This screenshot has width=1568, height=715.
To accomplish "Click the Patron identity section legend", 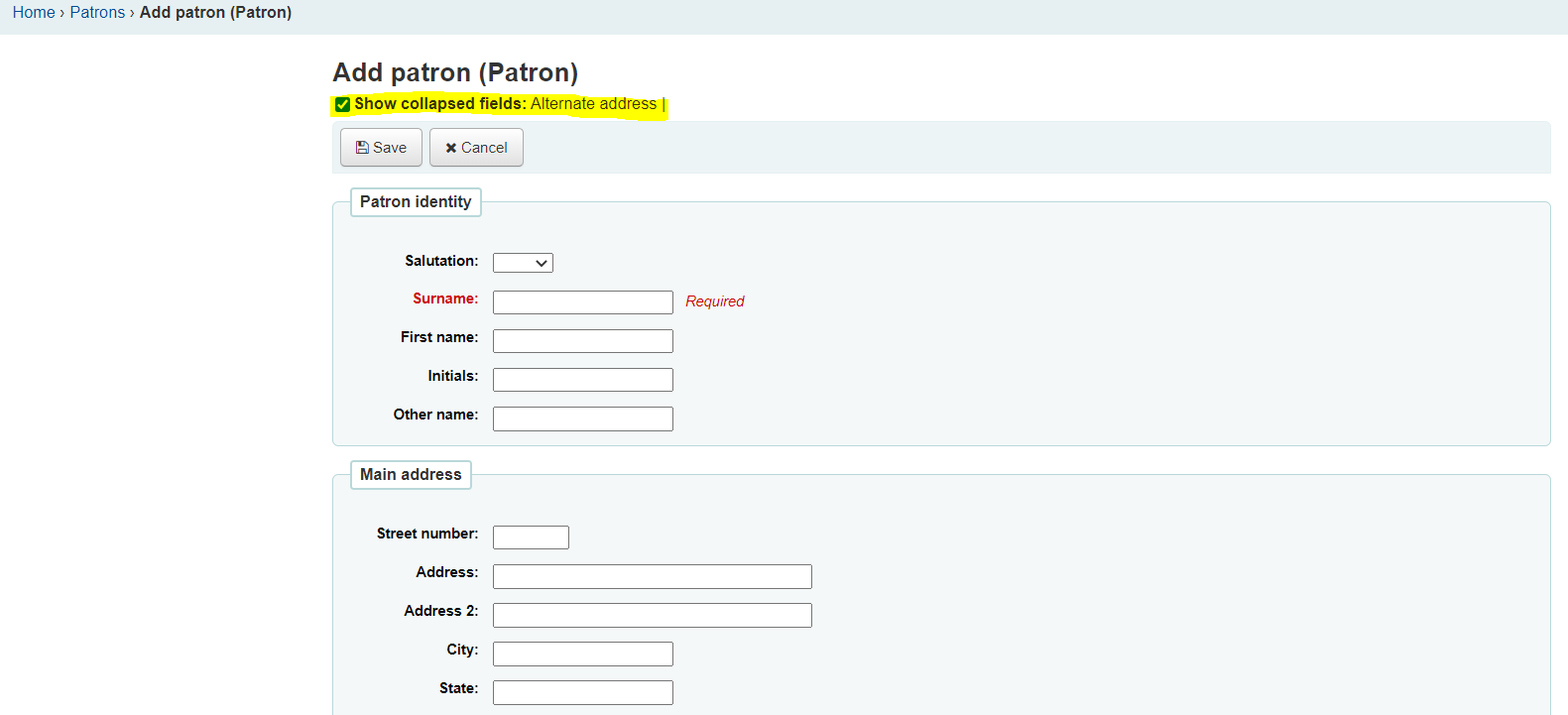I will [416, 202].
